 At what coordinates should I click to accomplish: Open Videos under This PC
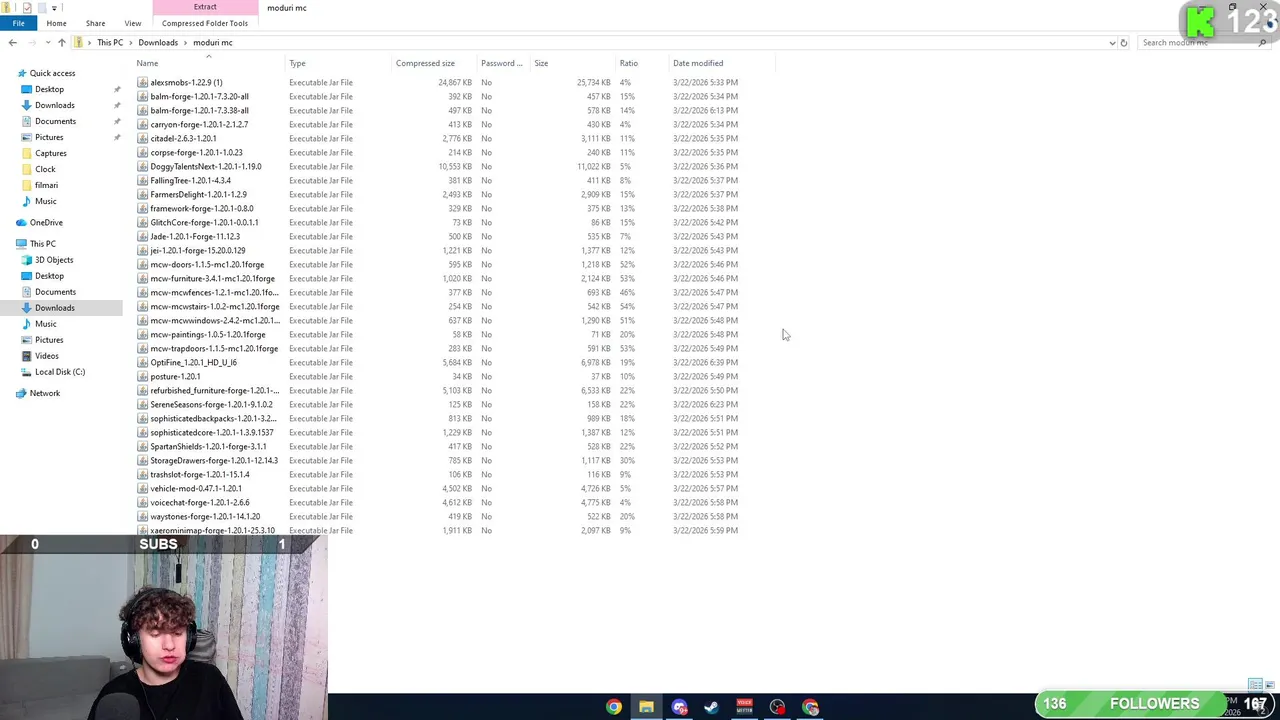pyautogui.click(x=46, y=356)
